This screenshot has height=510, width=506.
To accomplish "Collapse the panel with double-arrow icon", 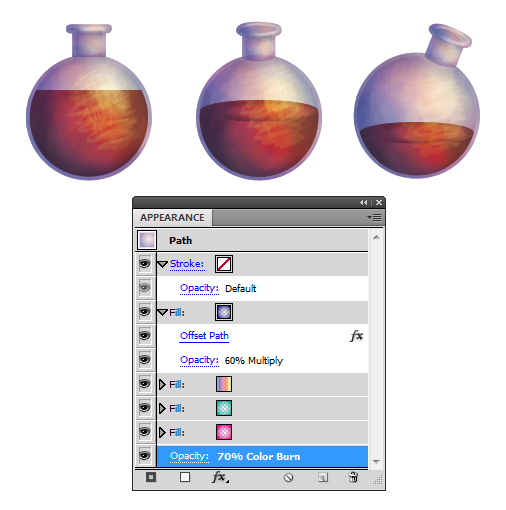I will pos(363,202).
